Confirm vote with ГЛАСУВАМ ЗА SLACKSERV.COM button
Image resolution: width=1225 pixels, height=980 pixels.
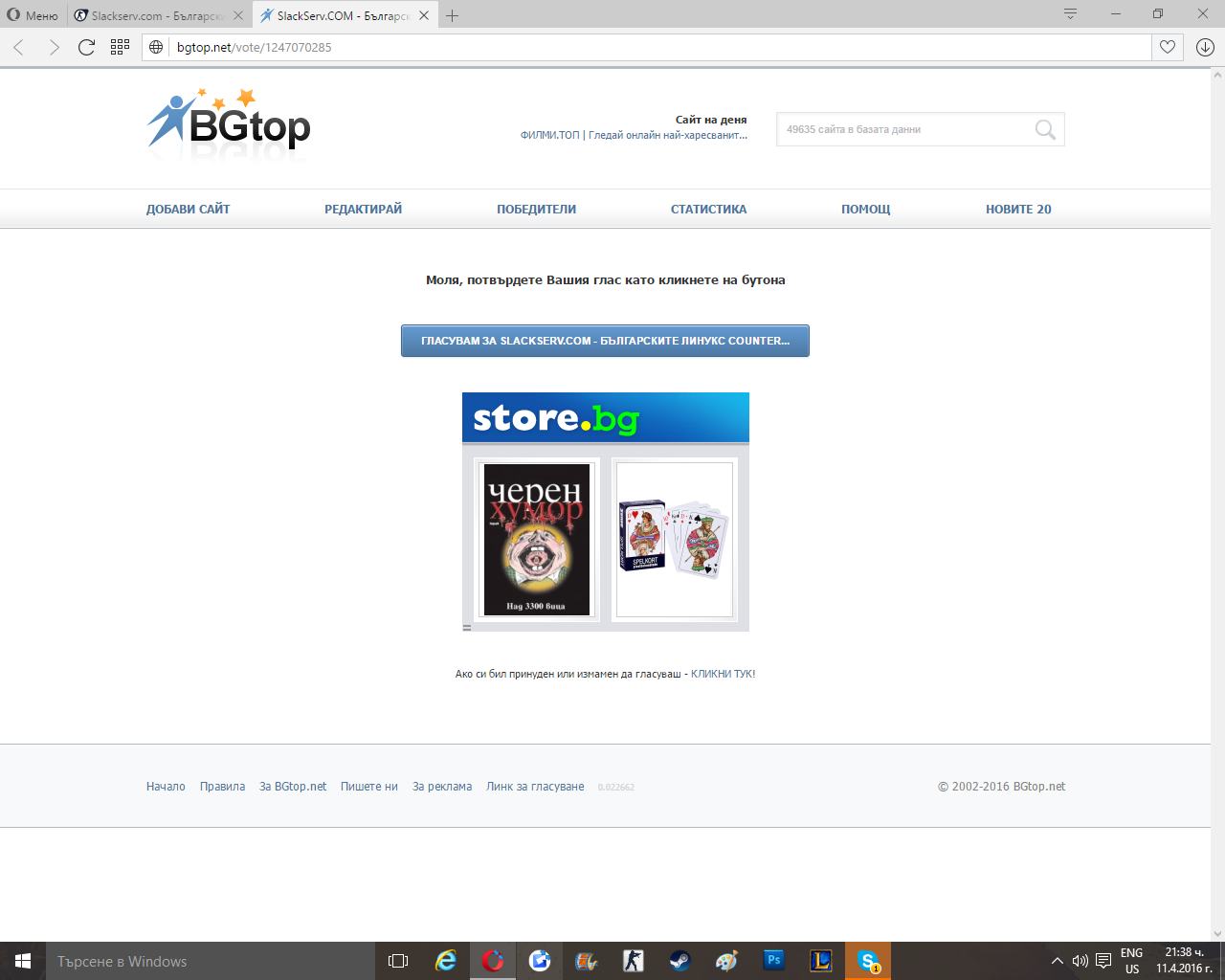[x=605, y=341]
